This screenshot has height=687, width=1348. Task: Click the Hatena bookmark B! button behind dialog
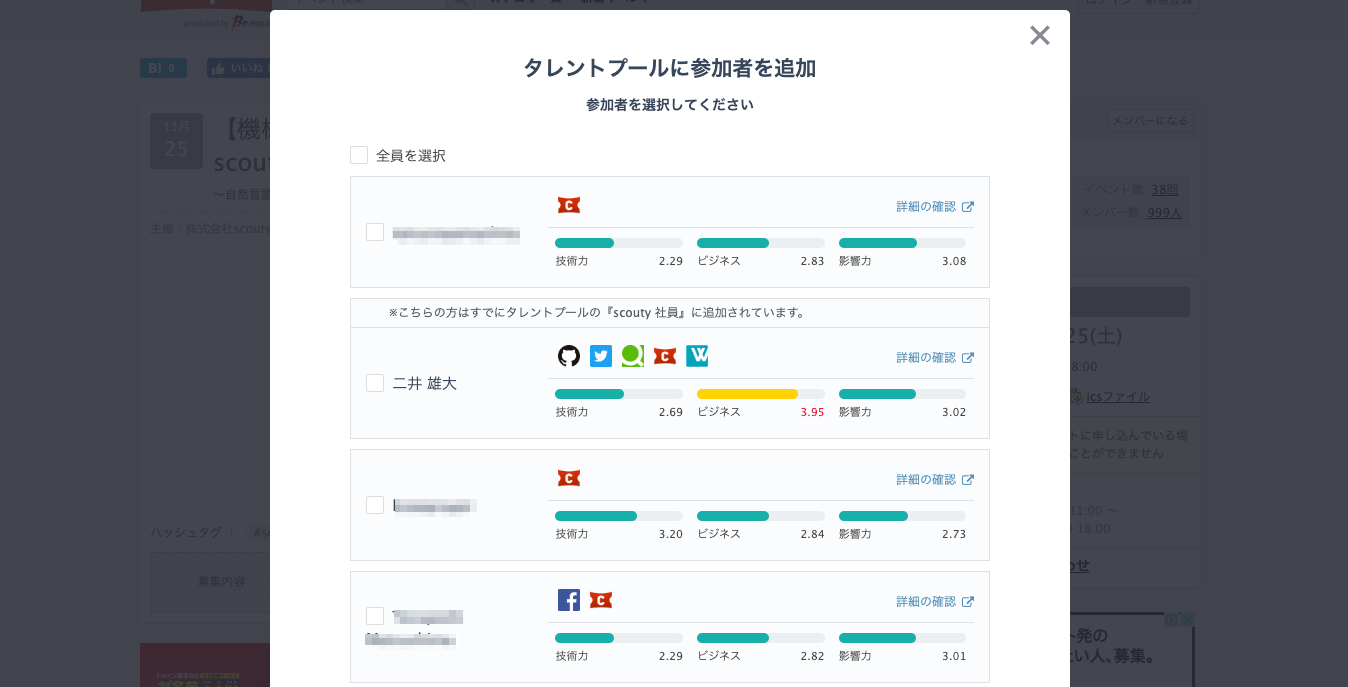[163, 68]
